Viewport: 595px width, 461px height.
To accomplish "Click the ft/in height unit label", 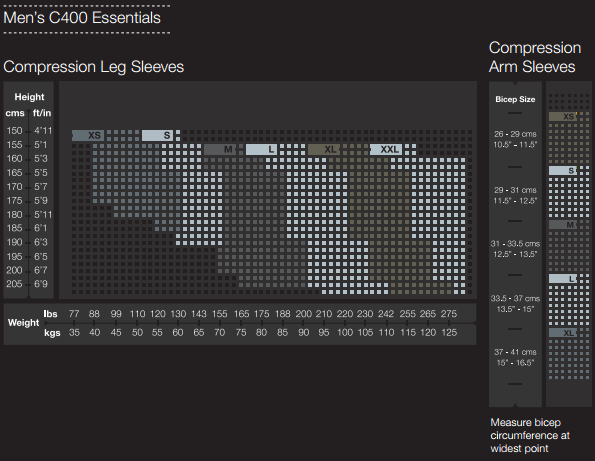I will pos(42,113).
